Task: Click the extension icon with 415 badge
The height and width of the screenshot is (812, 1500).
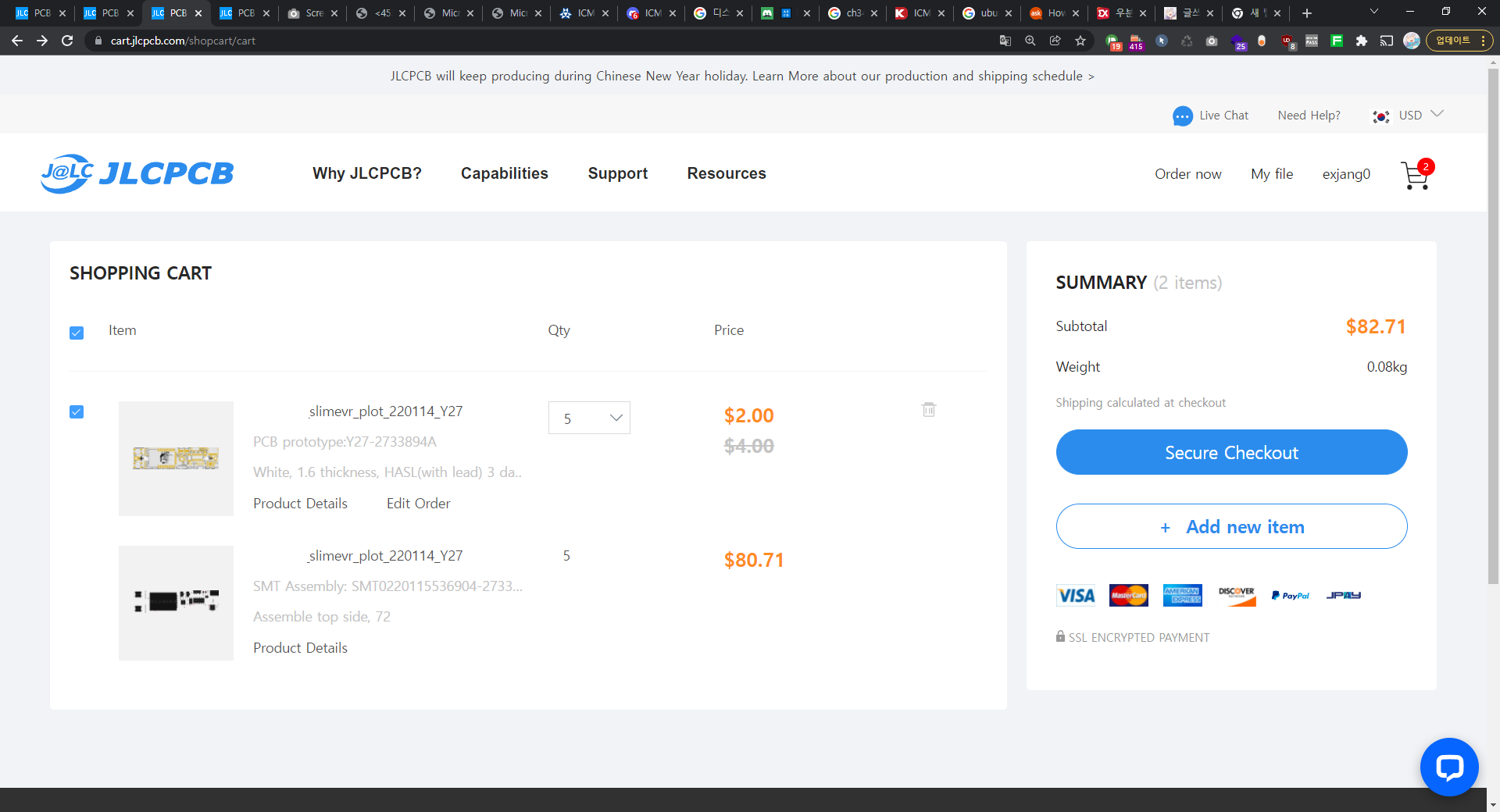Action: 1137,41
